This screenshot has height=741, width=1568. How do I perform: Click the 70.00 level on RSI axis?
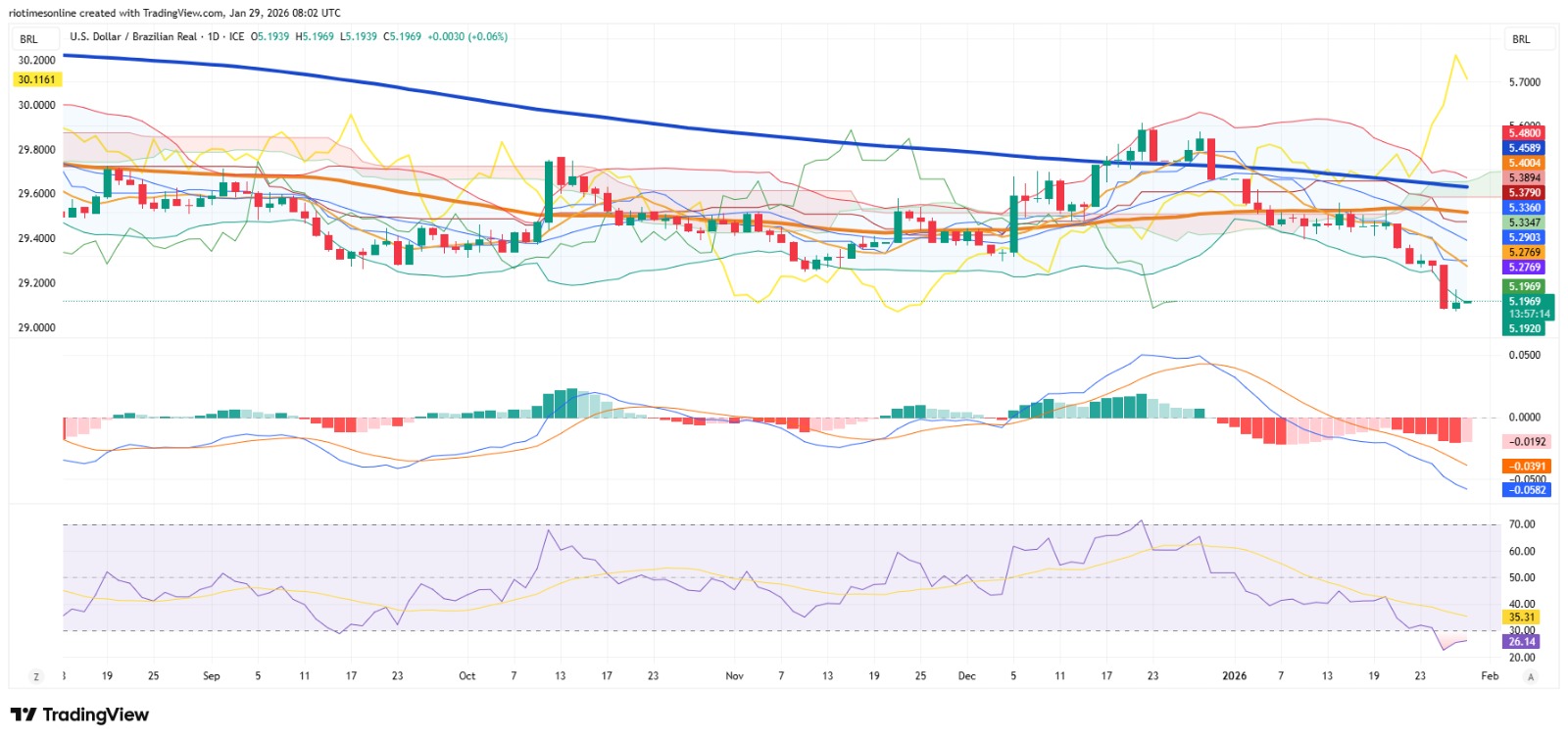tap(1522, 524)
